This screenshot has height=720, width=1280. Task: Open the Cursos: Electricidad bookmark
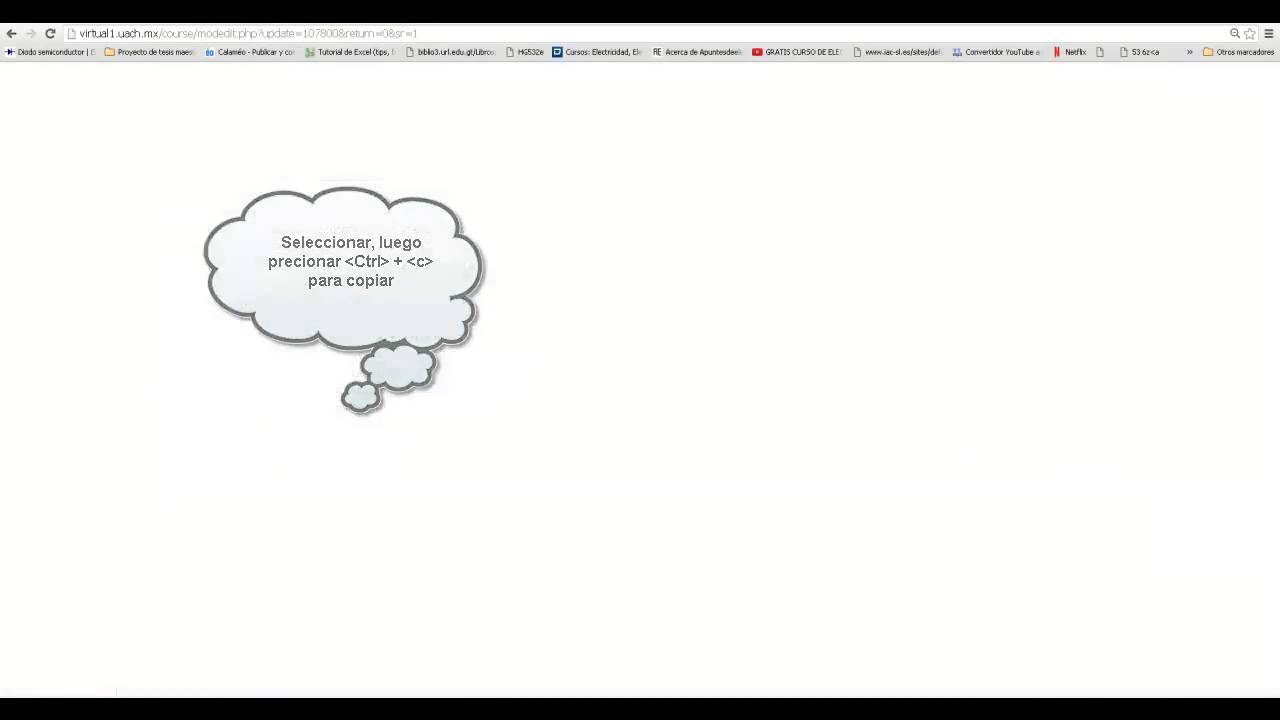click(x=597, y=52)
